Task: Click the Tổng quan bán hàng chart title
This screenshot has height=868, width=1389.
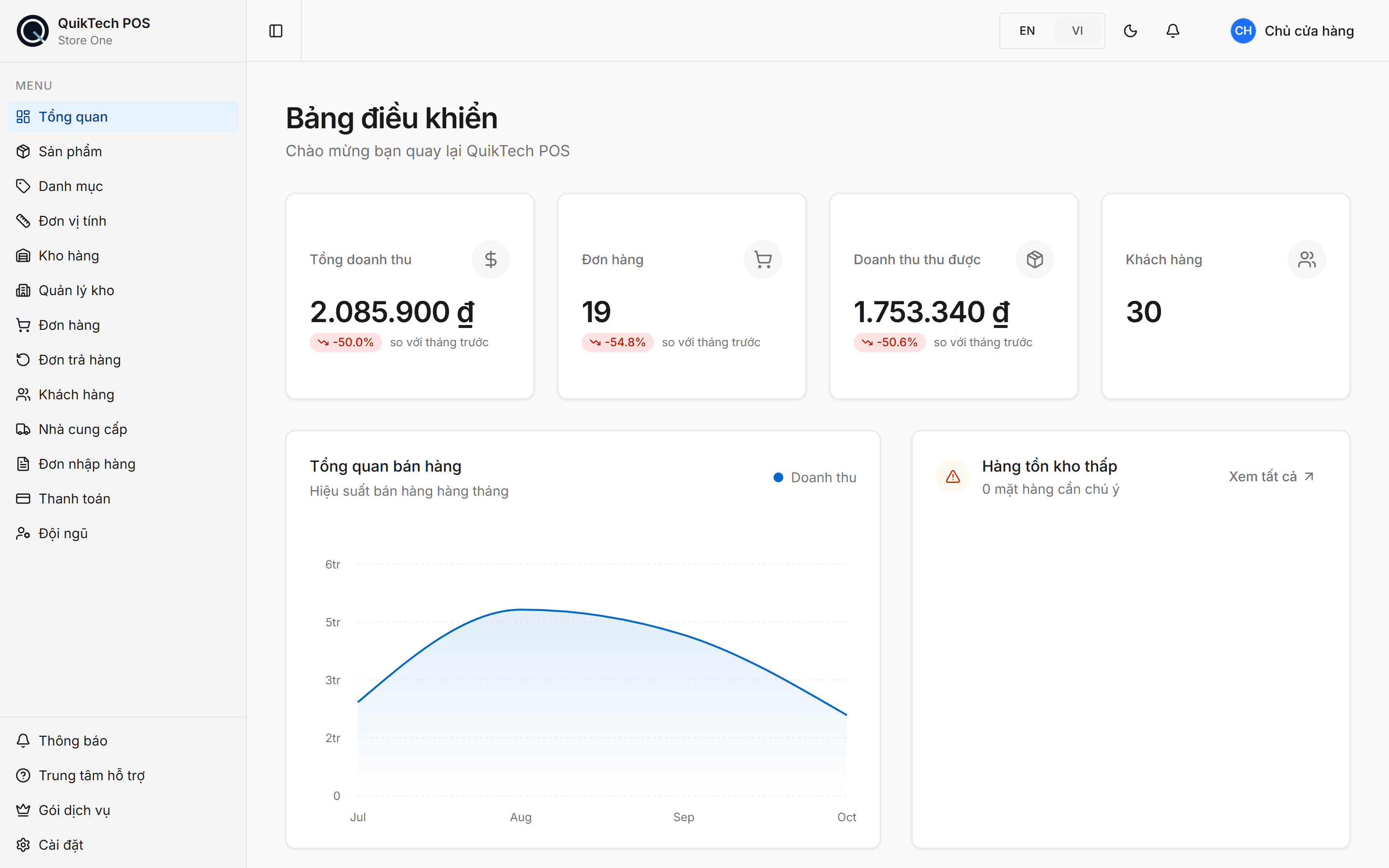Action: pyautogui.click(x=386, y=466)
